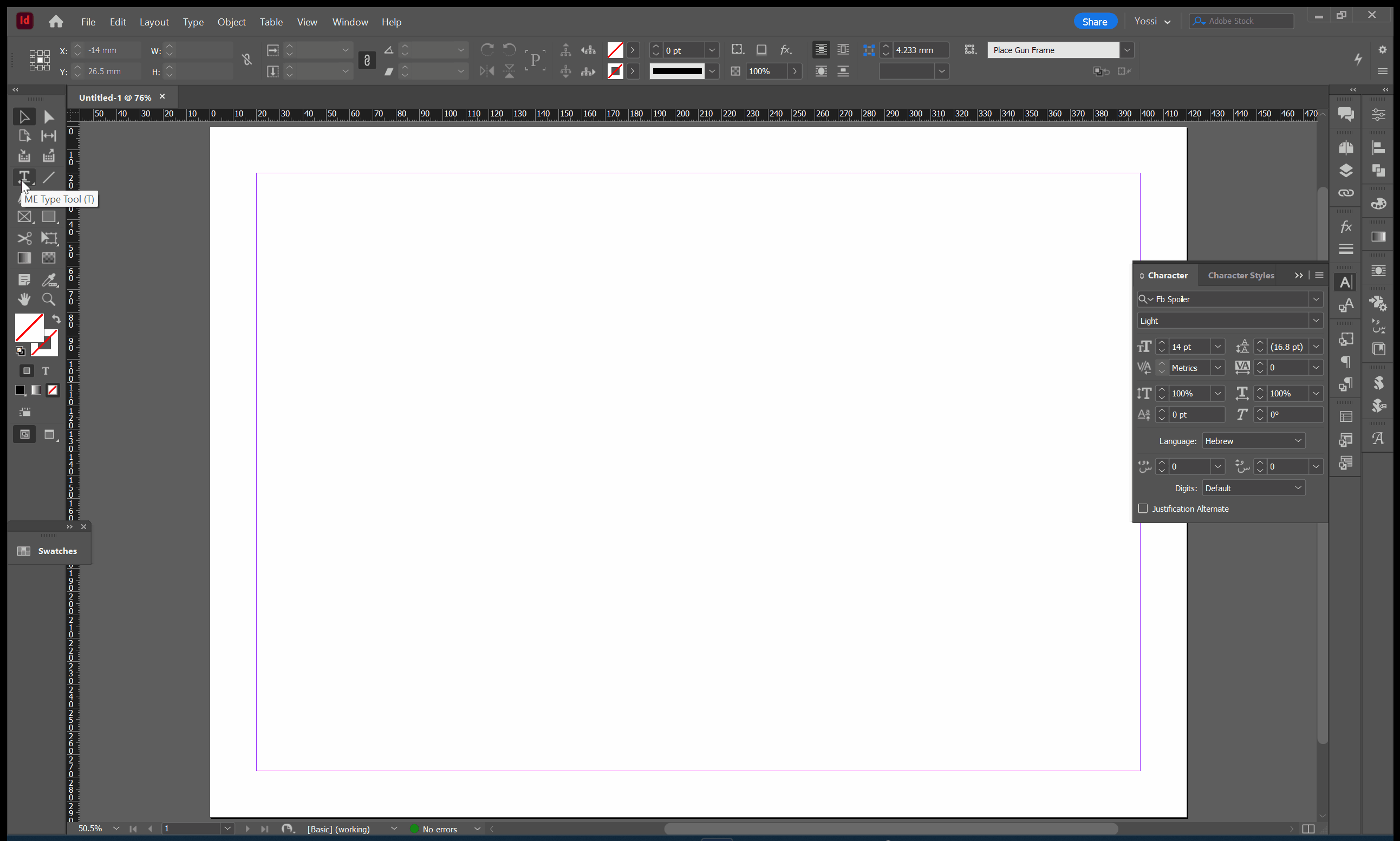Expand the font style Light dropdown
The width and height of the screenshot is (1400, 841).
point(1316,321)
